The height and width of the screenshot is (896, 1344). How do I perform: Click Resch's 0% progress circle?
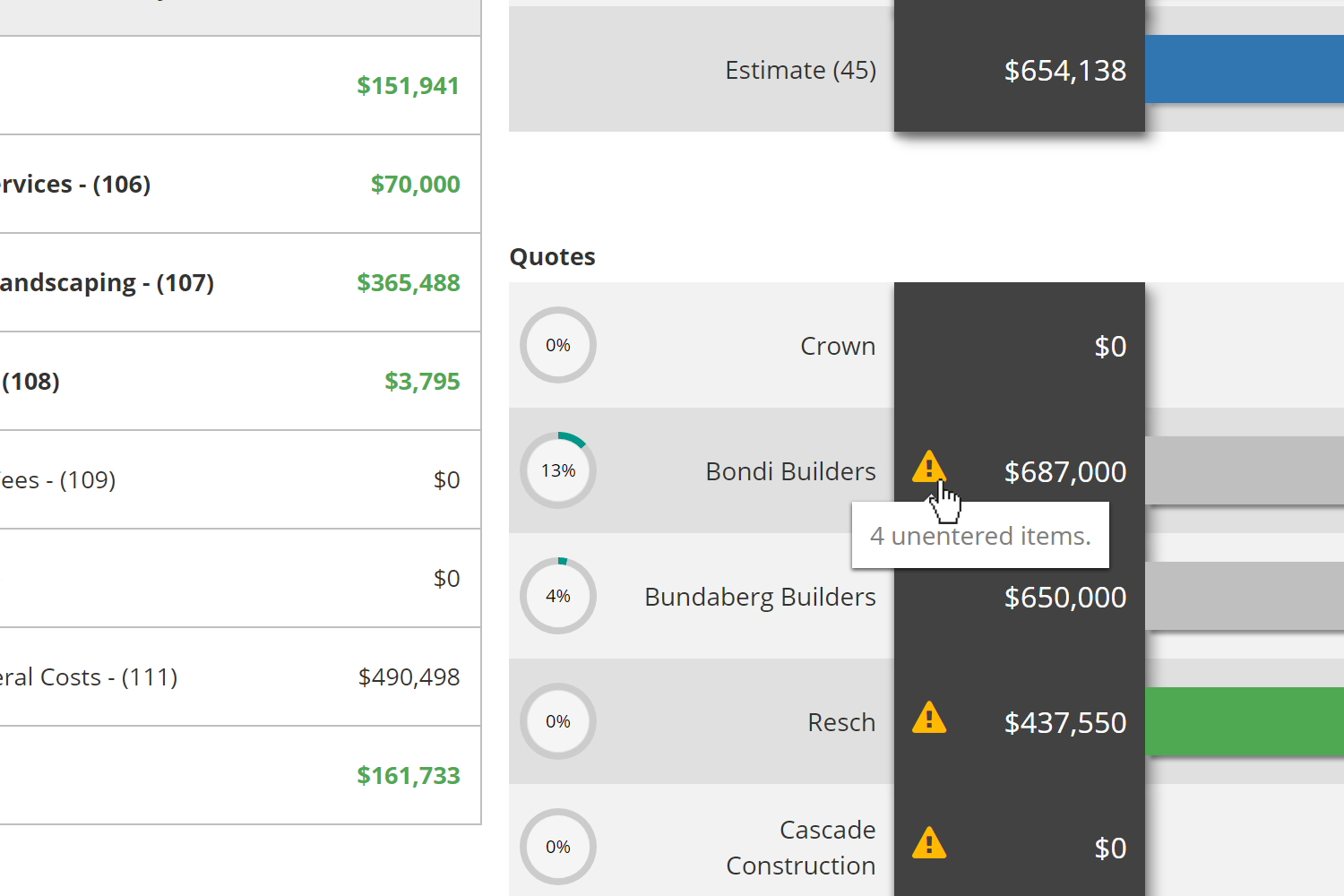(x=558, y=721)
